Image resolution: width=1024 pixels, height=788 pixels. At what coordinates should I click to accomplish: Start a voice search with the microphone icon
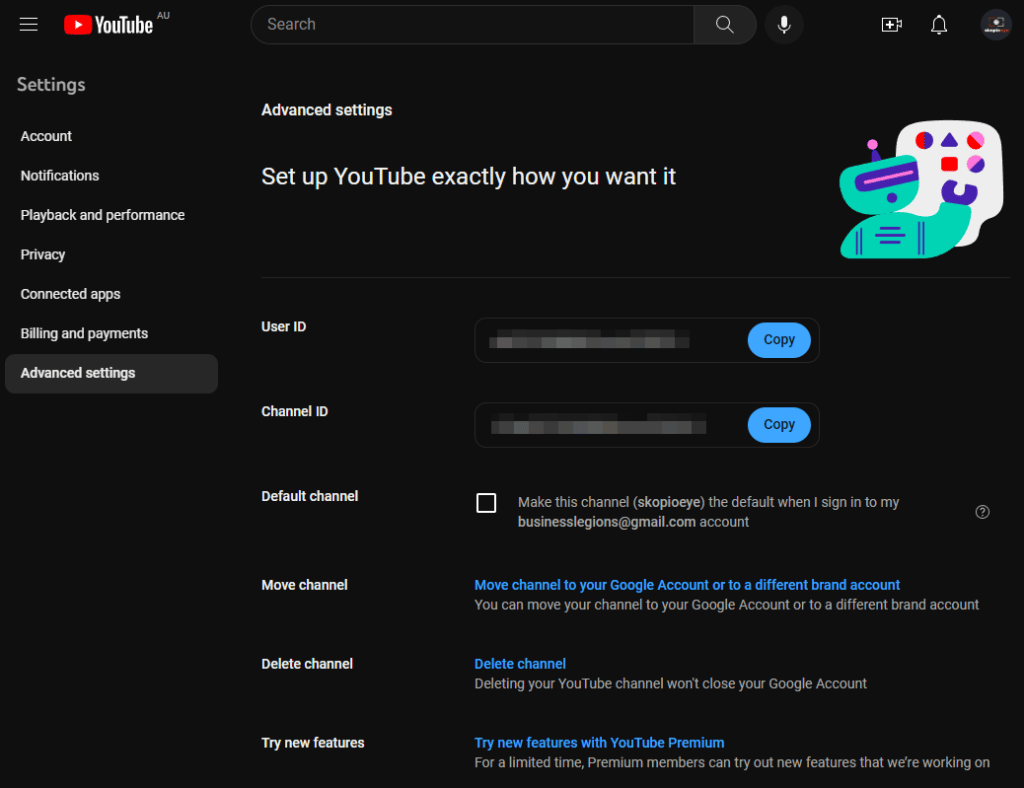click(x=784, y=24)
